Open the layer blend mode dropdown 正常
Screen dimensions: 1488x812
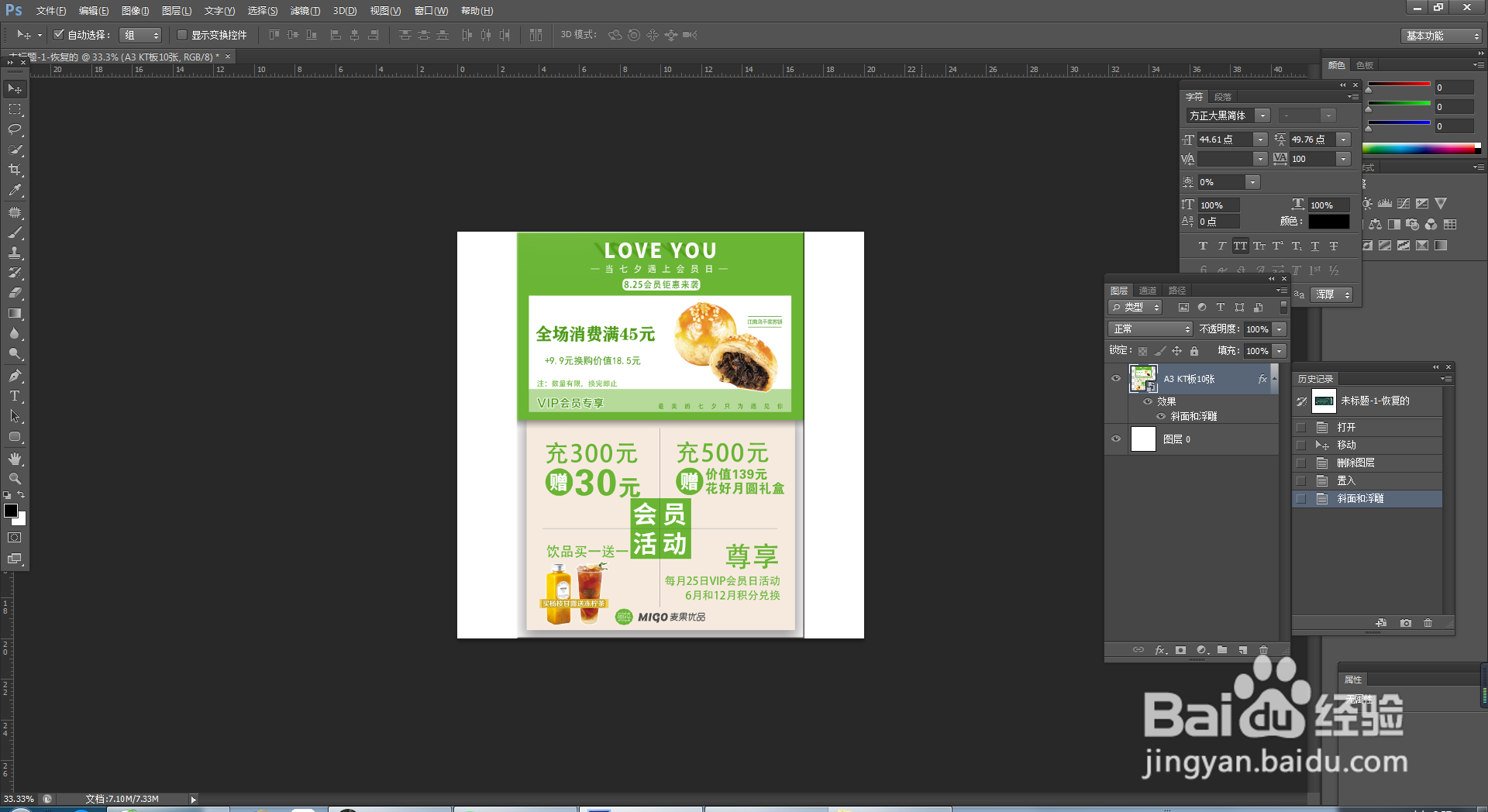1150,329
